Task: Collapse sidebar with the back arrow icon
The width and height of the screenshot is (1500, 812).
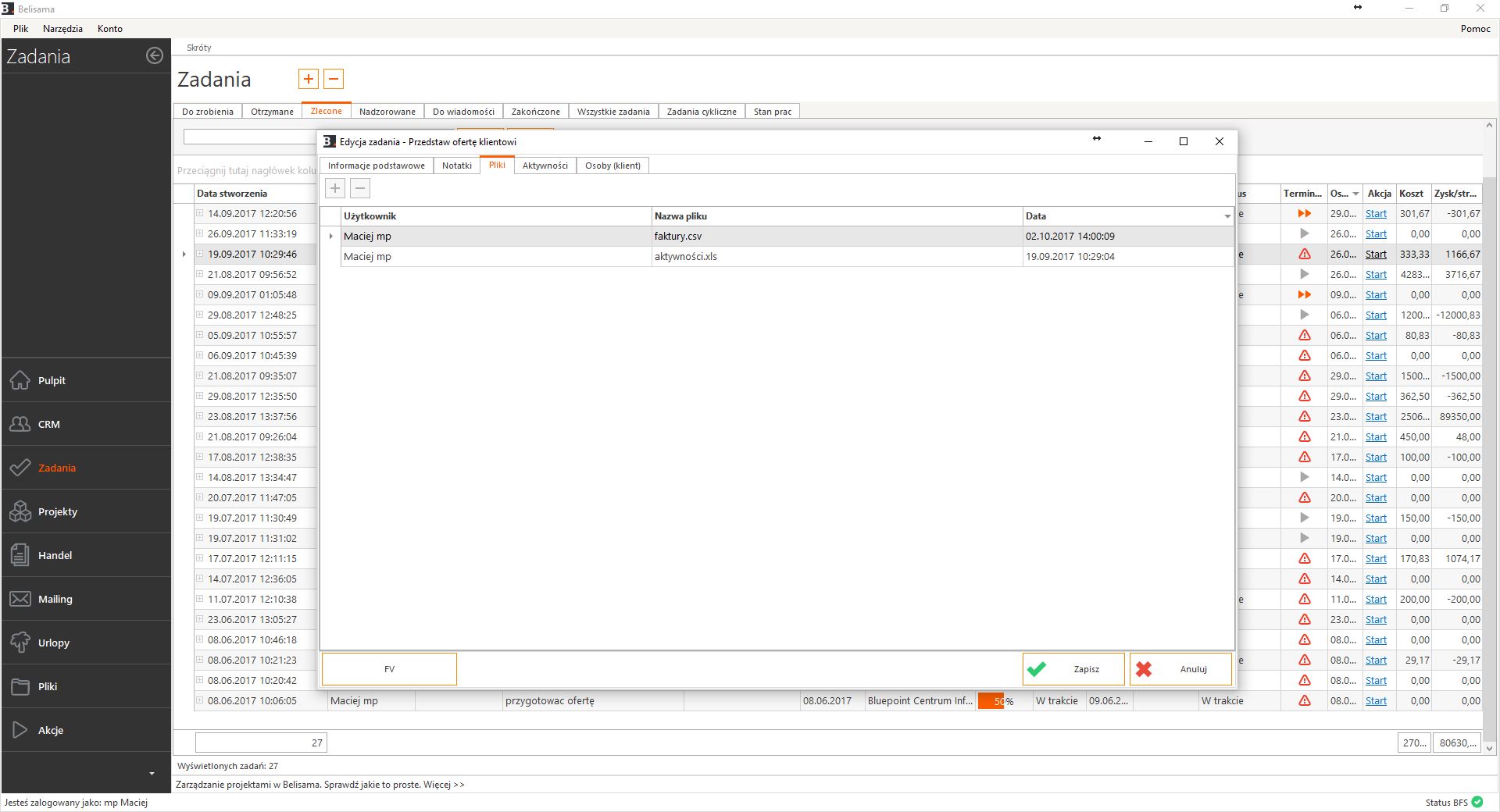Action: 155,55
